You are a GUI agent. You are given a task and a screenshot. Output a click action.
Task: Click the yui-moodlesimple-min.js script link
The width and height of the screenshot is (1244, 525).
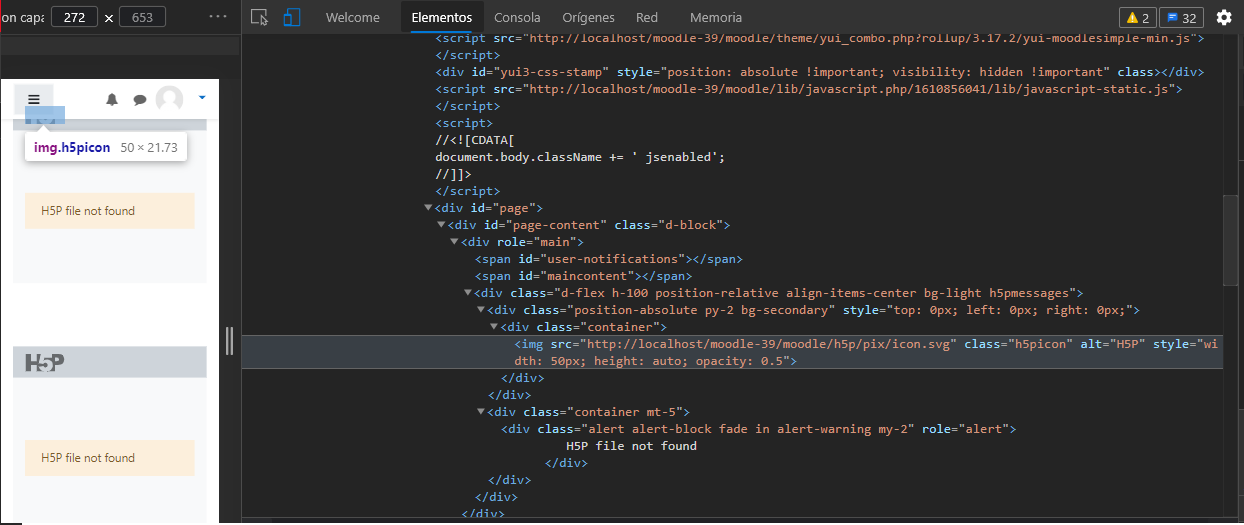click(859, 38)
